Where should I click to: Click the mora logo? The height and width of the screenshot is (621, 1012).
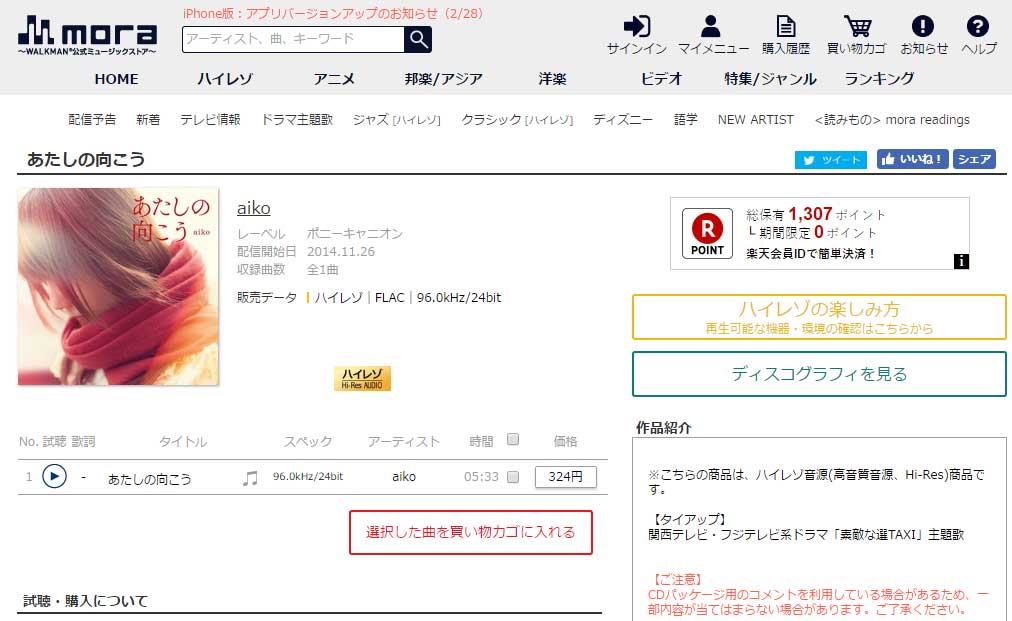point(87,35)
